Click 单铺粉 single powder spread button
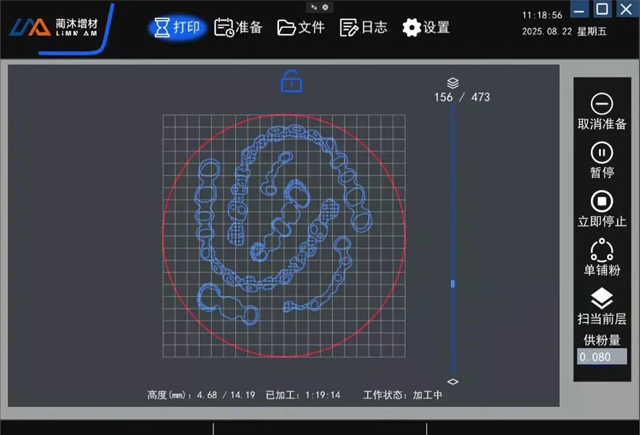Image resolution: width=640 pixels, height=435 pixels. (x=602, y=257)
